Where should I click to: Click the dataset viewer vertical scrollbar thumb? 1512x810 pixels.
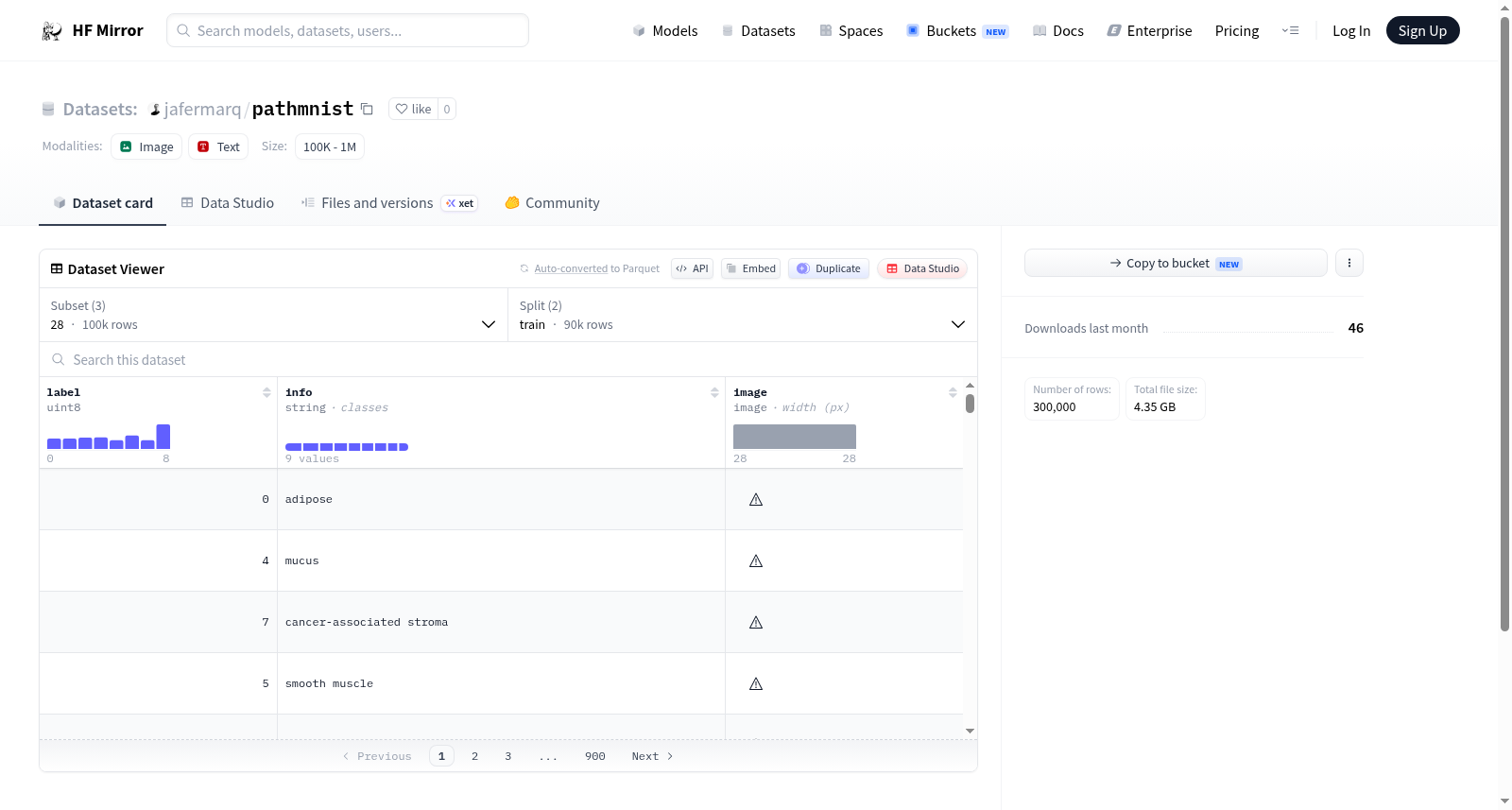[x=970, y=404]
